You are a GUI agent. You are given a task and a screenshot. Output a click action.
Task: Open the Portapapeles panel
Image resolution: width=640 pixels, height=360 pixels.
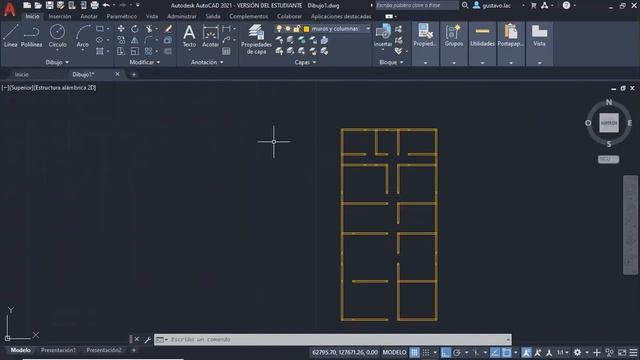tap(511, 44)
